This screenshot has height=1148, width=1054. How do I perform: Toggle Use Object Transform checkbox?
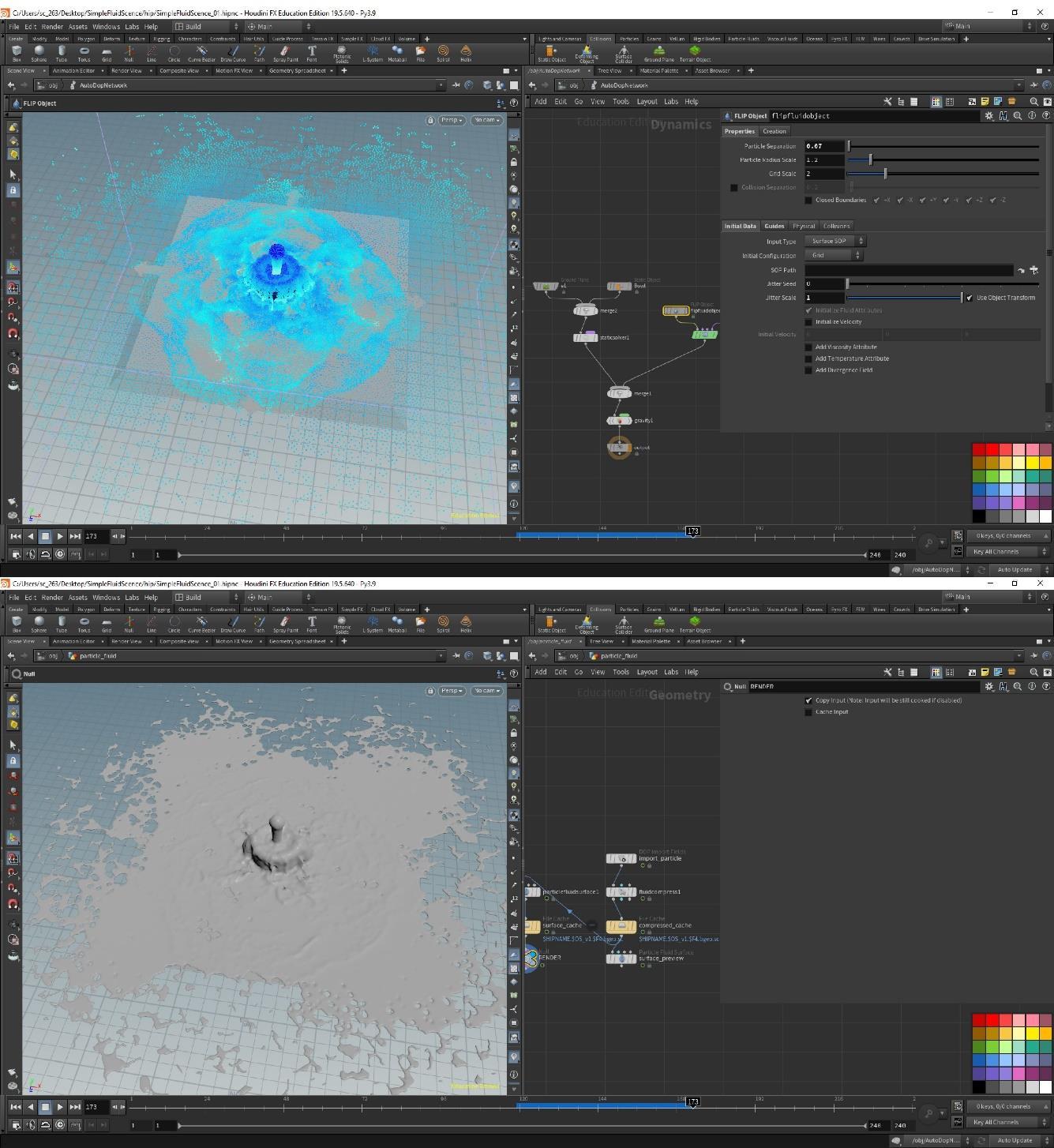pyautogui.click(x=970, y=298)
